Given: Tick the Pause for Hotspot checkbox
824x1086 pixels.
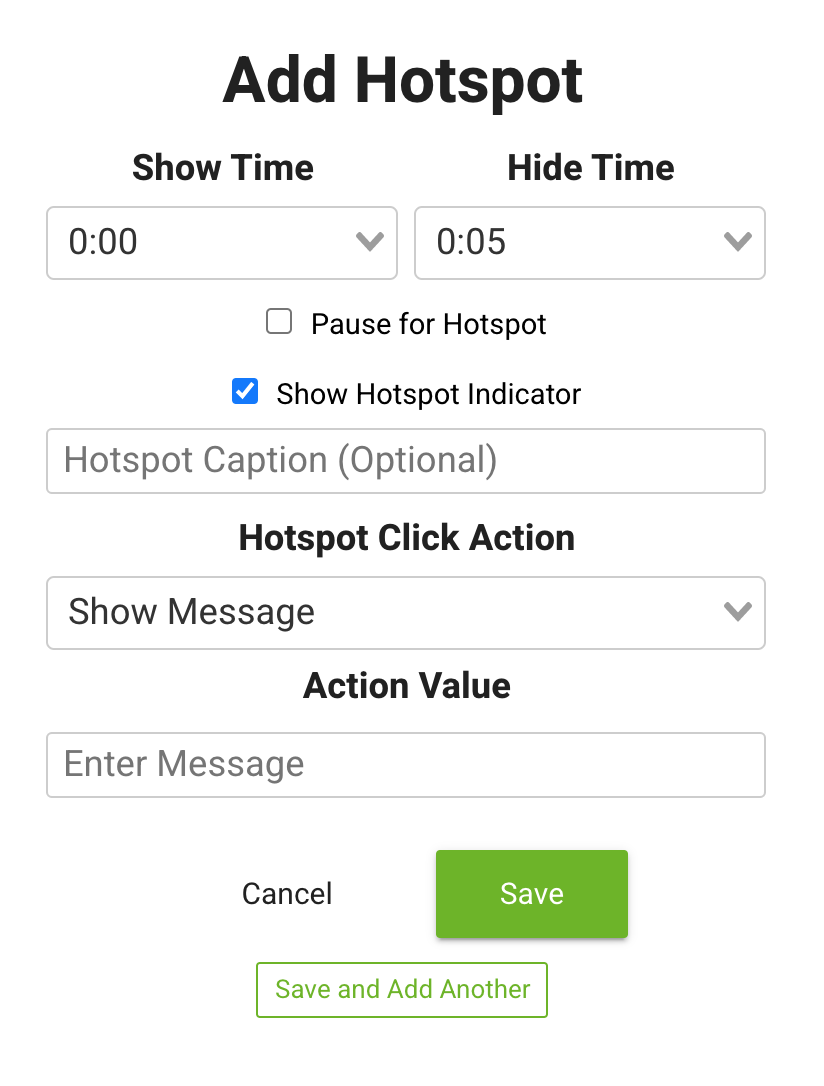Looking at the screenshot, I should (x=279, y=322).
